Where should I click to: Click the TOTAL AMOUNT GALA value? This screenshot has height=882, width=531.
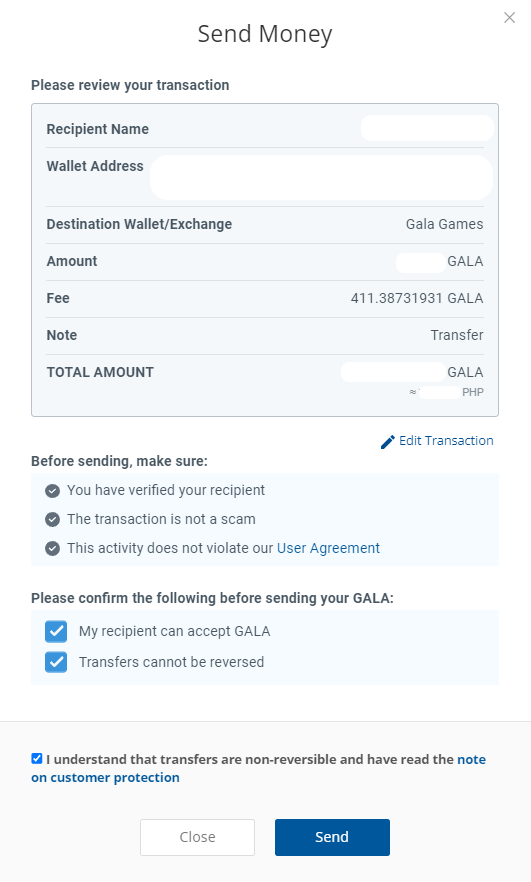(x=412, y=372)
